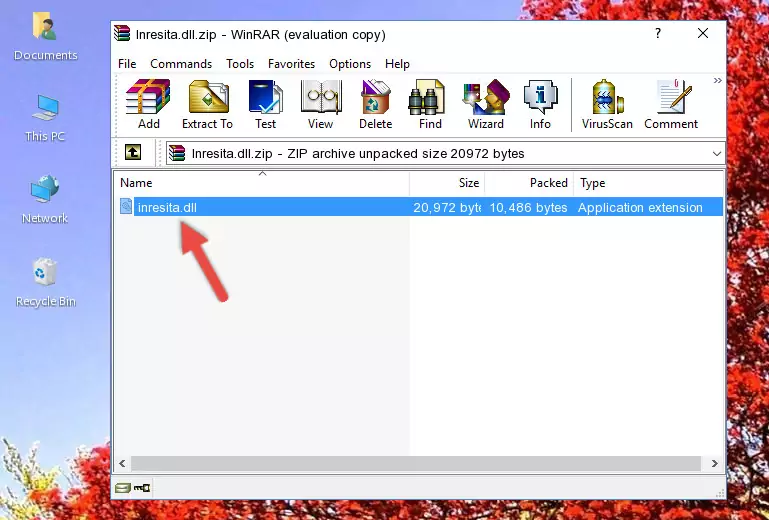Click the Application extension type cell
The height and width of the screenshot is (520, 769).
point(640,208)
